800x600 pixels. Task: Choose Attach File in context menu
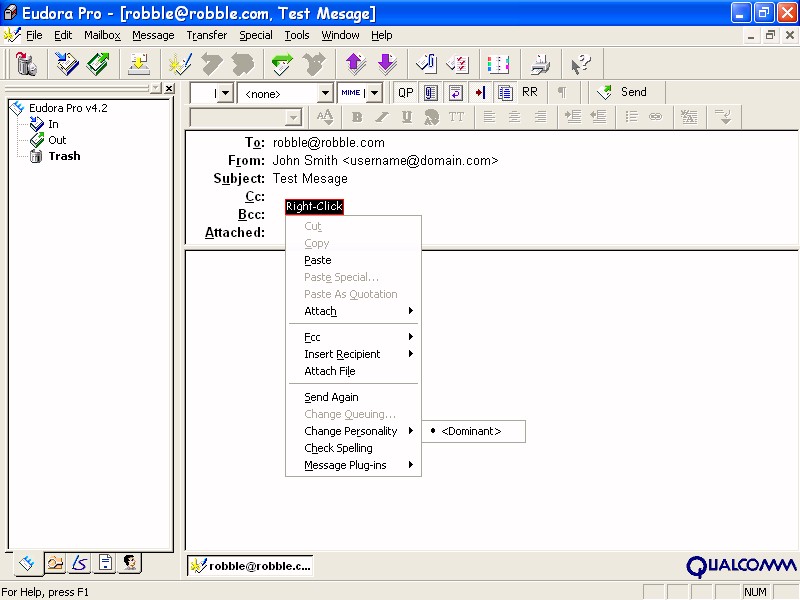354,371
